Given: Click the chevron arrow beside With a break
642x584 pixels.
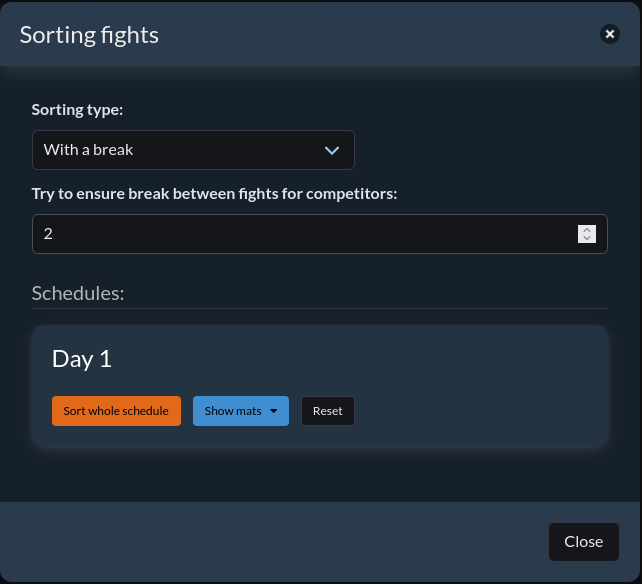Looking at the screenshot, I should (x=333, y=150).
